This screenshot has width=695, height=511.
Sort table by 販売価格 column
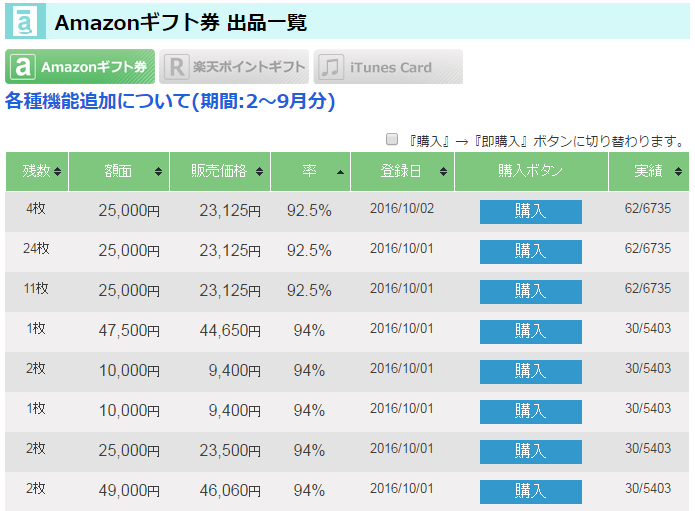[x=220, y=172]
